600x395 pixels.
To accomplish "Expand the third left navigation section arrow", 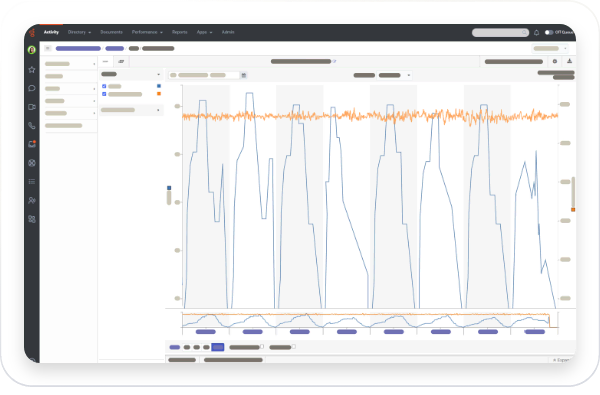I will pos(94,89).
